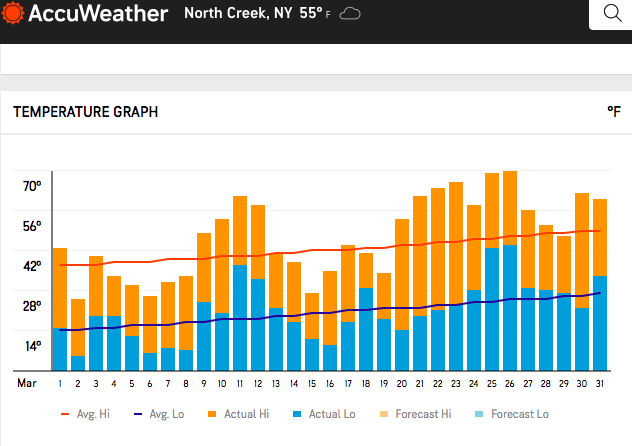Click the AccuWeather wordmark text
Viewport: 632px width, 446px height.
point(99,15)
